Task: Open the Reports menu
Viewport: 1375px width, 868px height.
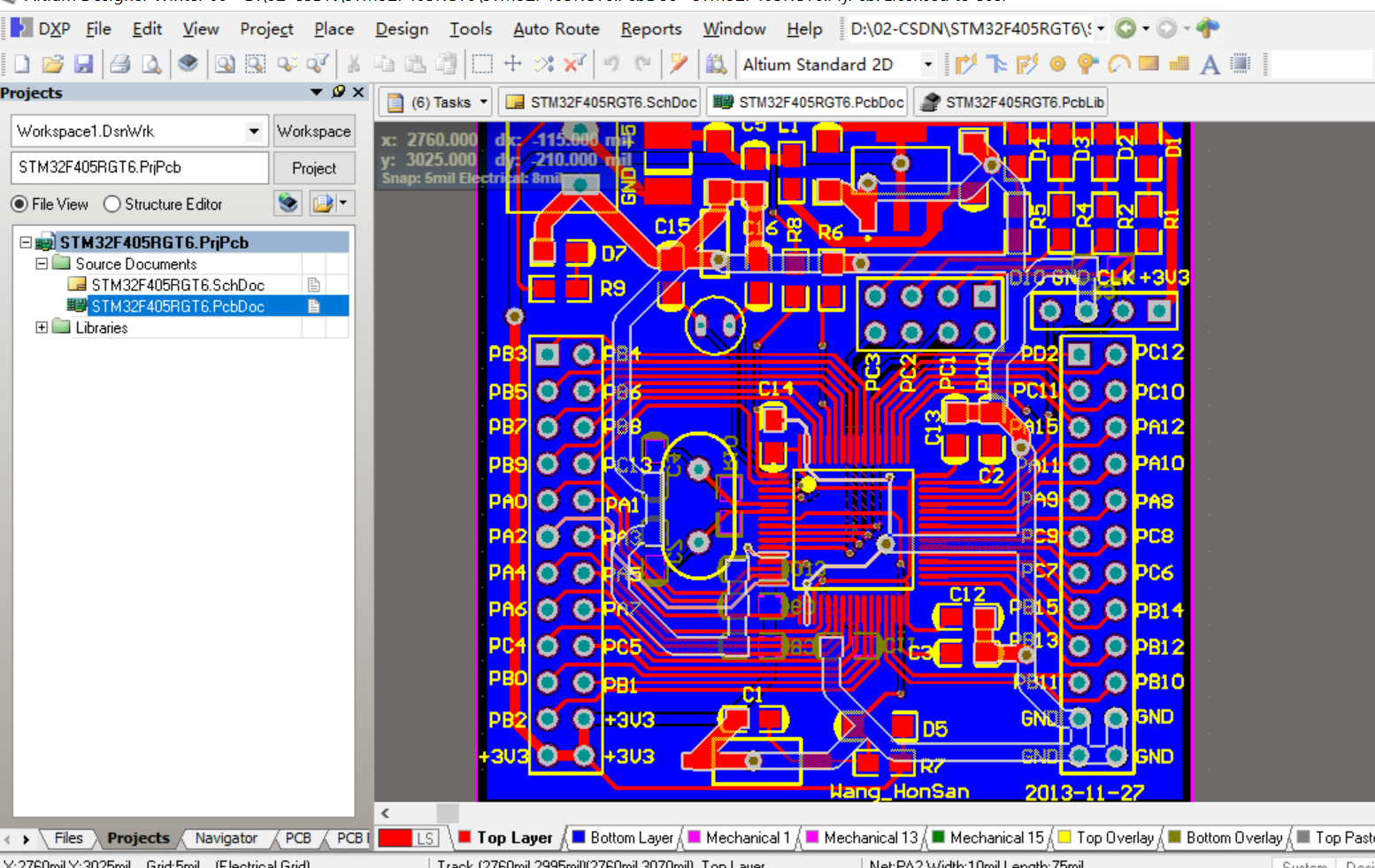Action: (x=651, y=29)
